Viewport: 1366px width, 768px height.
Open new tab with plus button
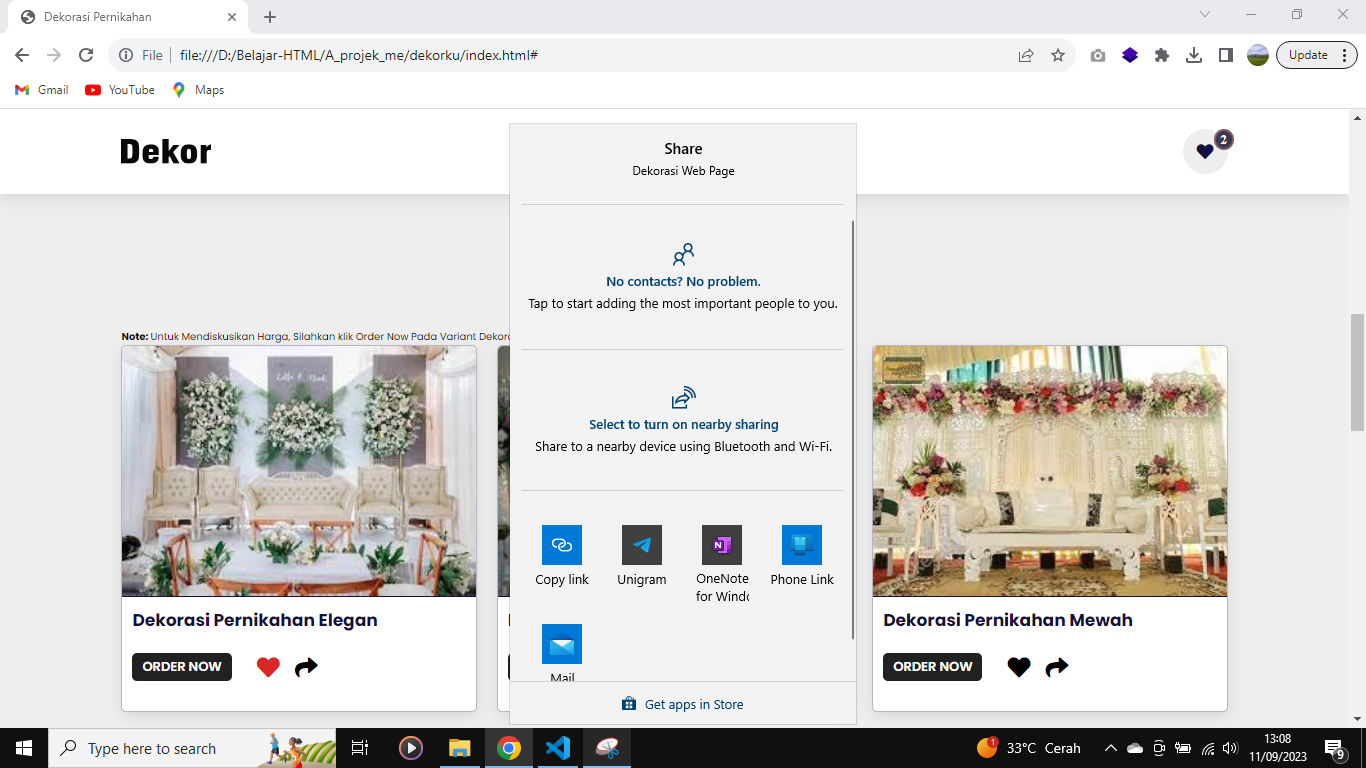(x=270, y=17)
